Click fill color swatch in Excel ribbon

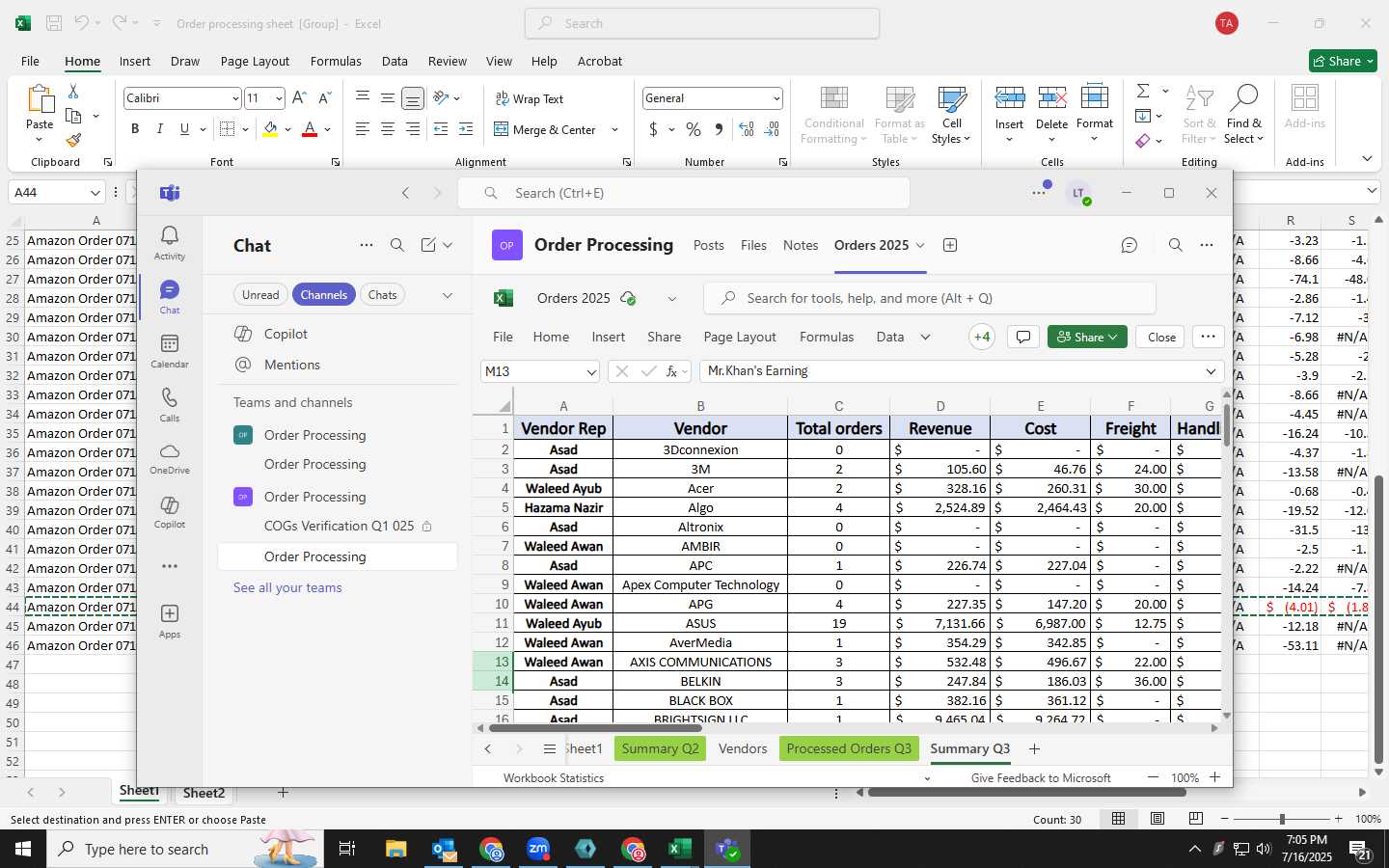point(270,129)
